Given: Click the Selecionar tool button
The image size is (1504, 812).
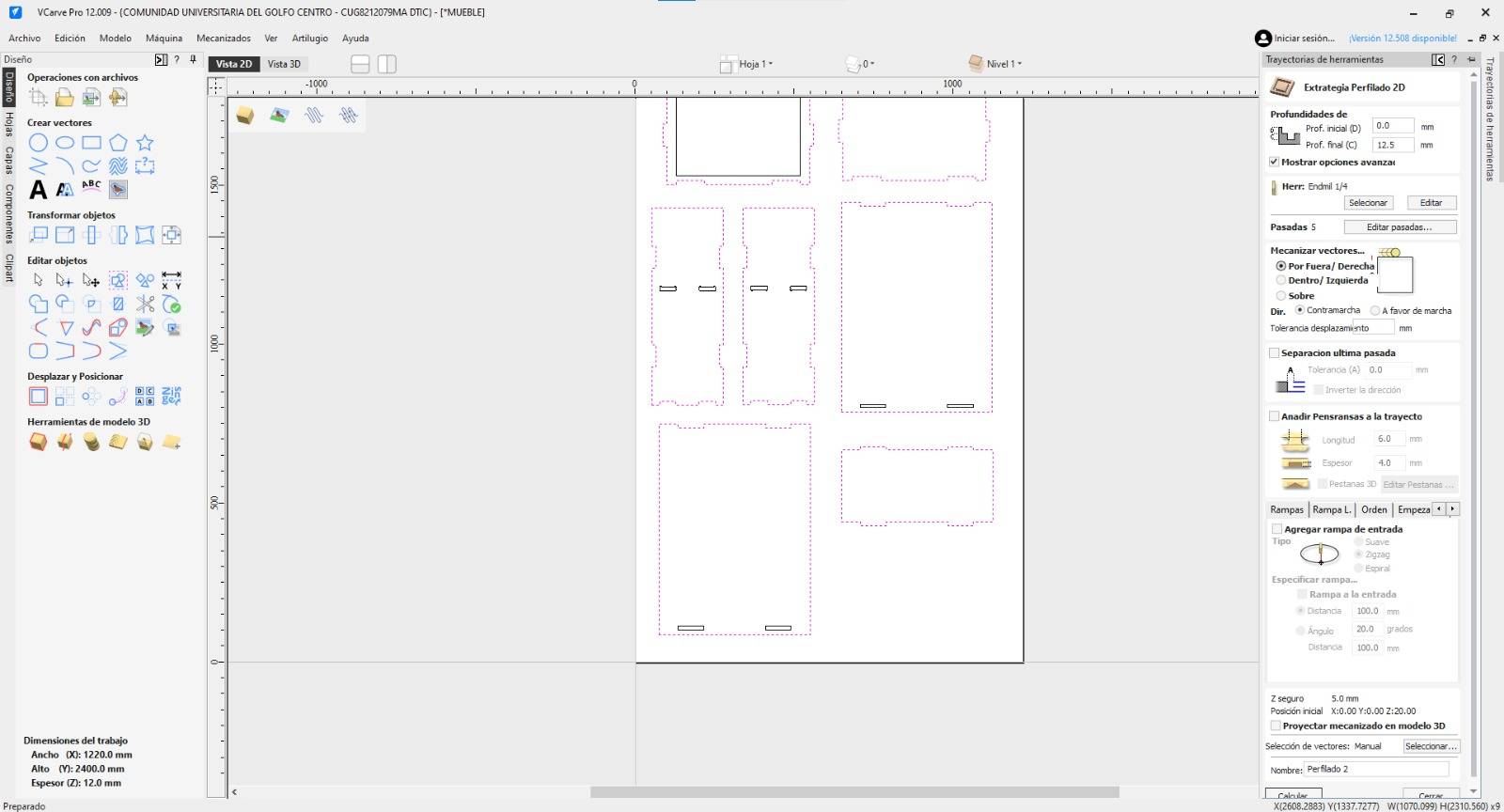Looking at the screenshot, I should point(1368,203).
